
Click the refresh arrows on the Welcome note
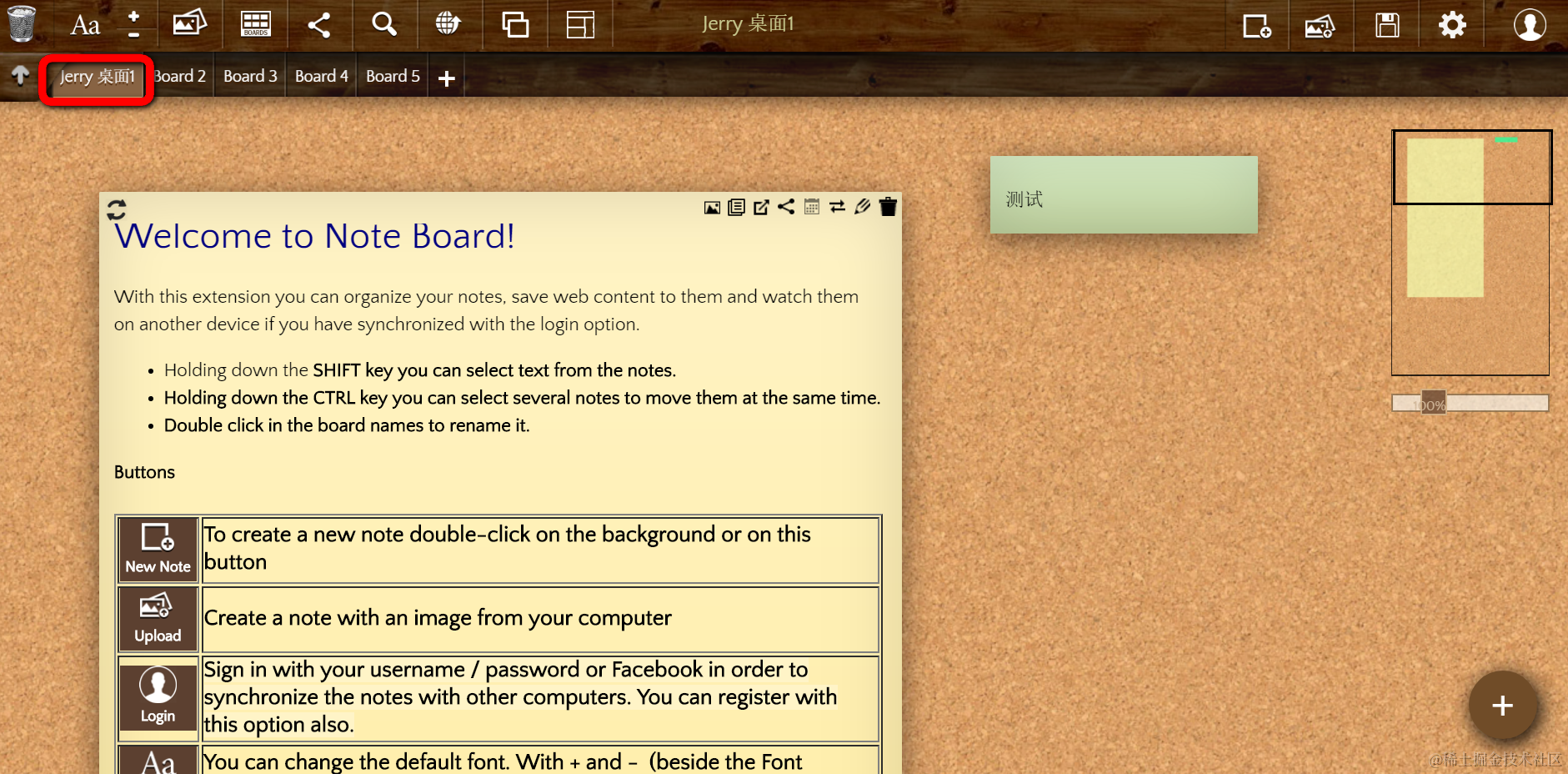[117, 209]
